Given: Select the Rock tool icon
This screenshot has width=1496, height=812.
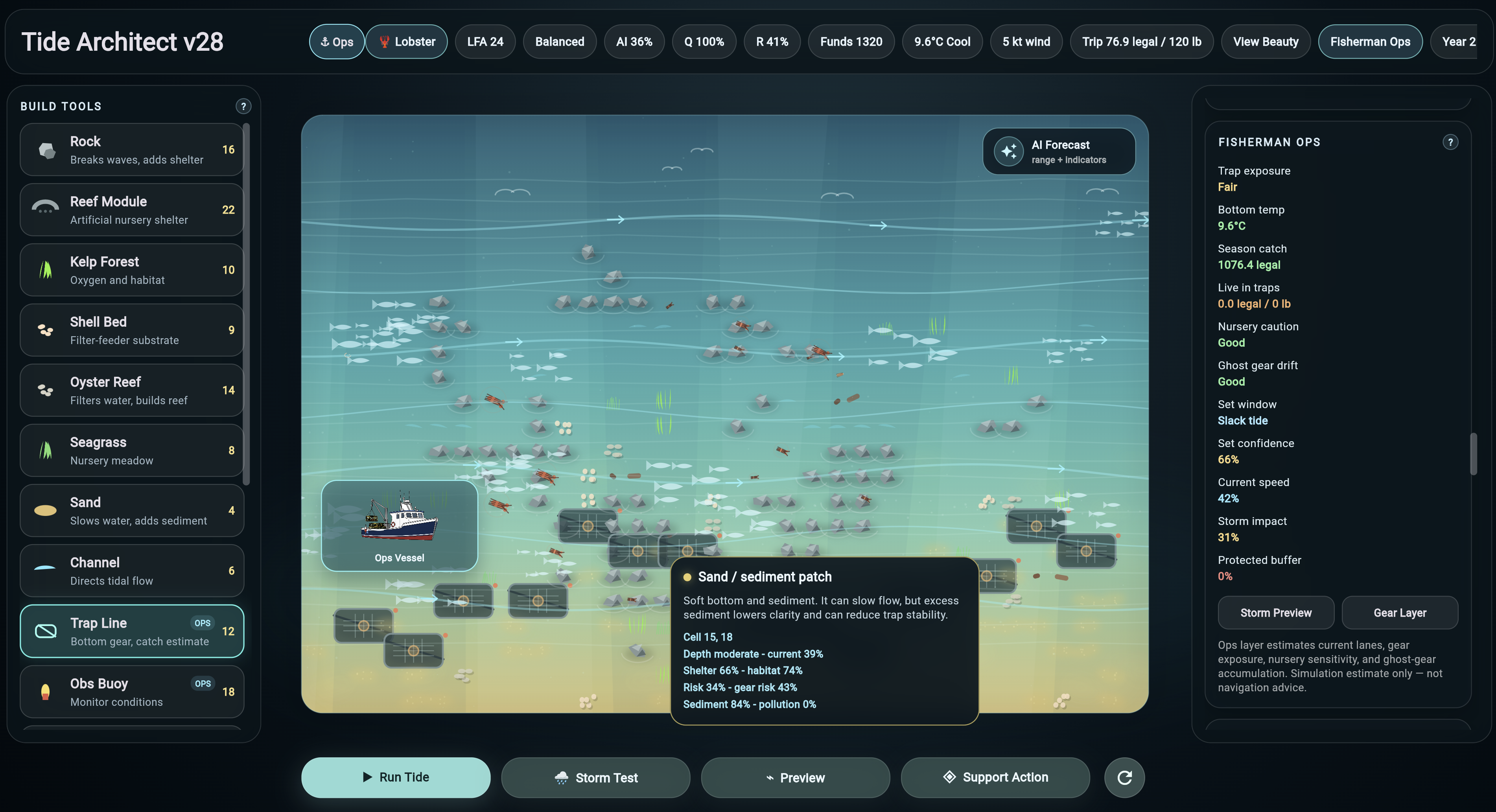Looking at the screenshot, I should 46,151.
